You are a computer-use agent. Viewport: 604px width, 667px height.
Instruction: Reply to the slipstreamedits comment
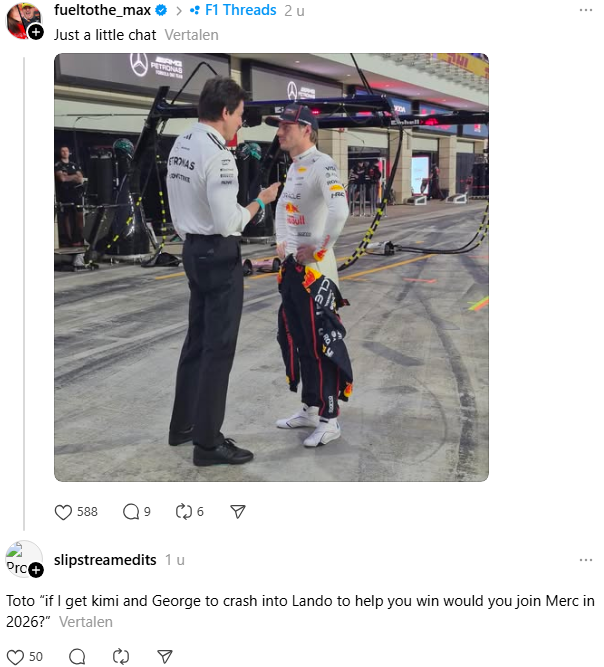(77, 657)
